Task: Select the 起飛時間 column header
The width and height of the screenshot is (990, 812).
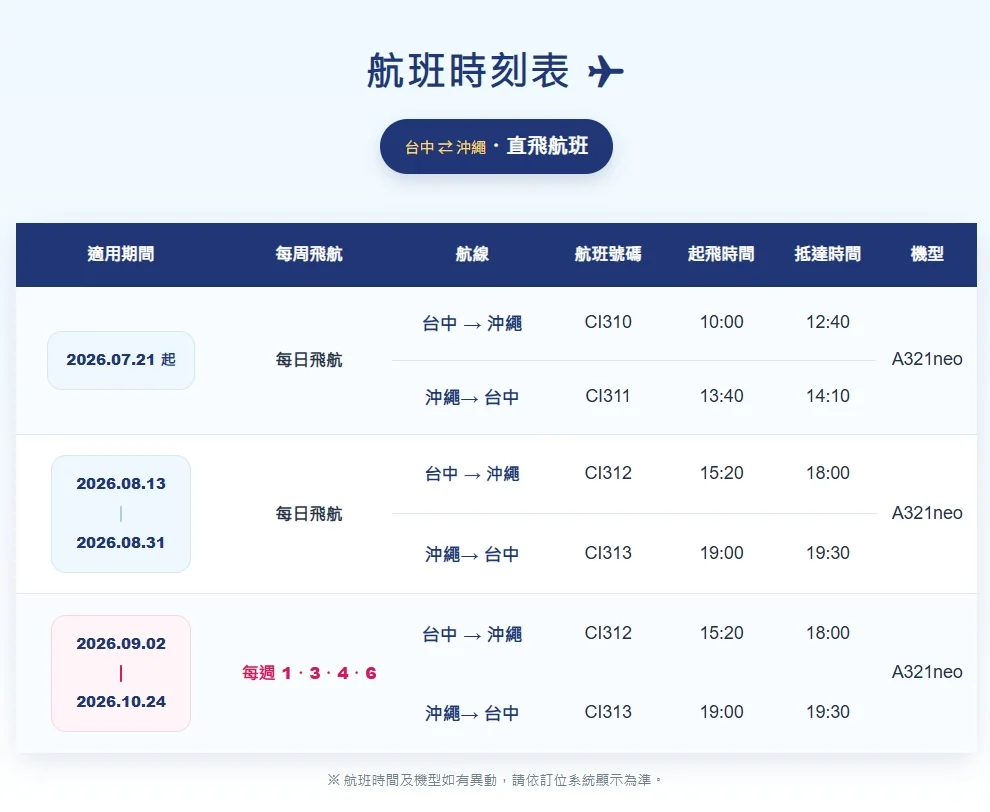Action: (721, 254)
